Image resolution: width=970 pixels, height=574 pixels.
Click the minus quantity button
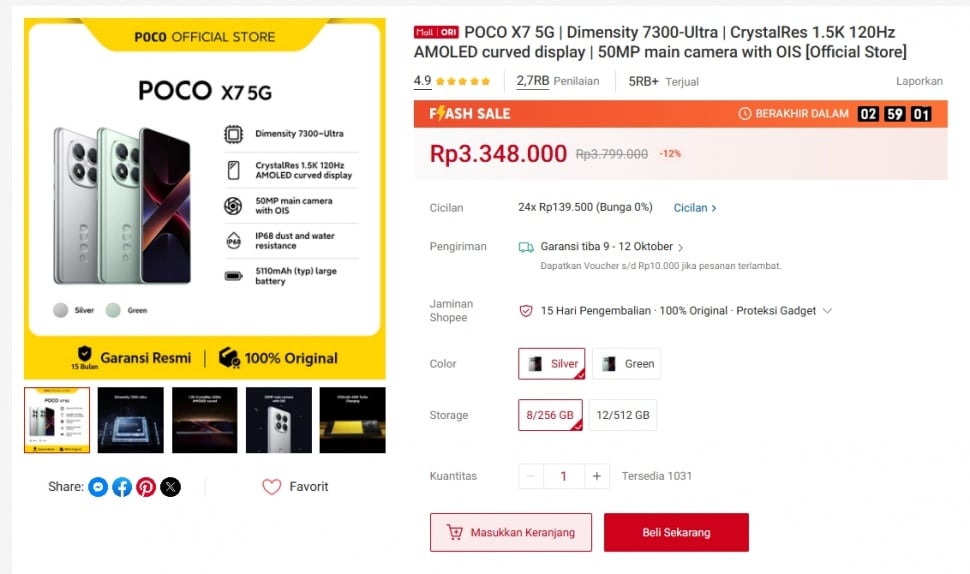pos(531,476)
